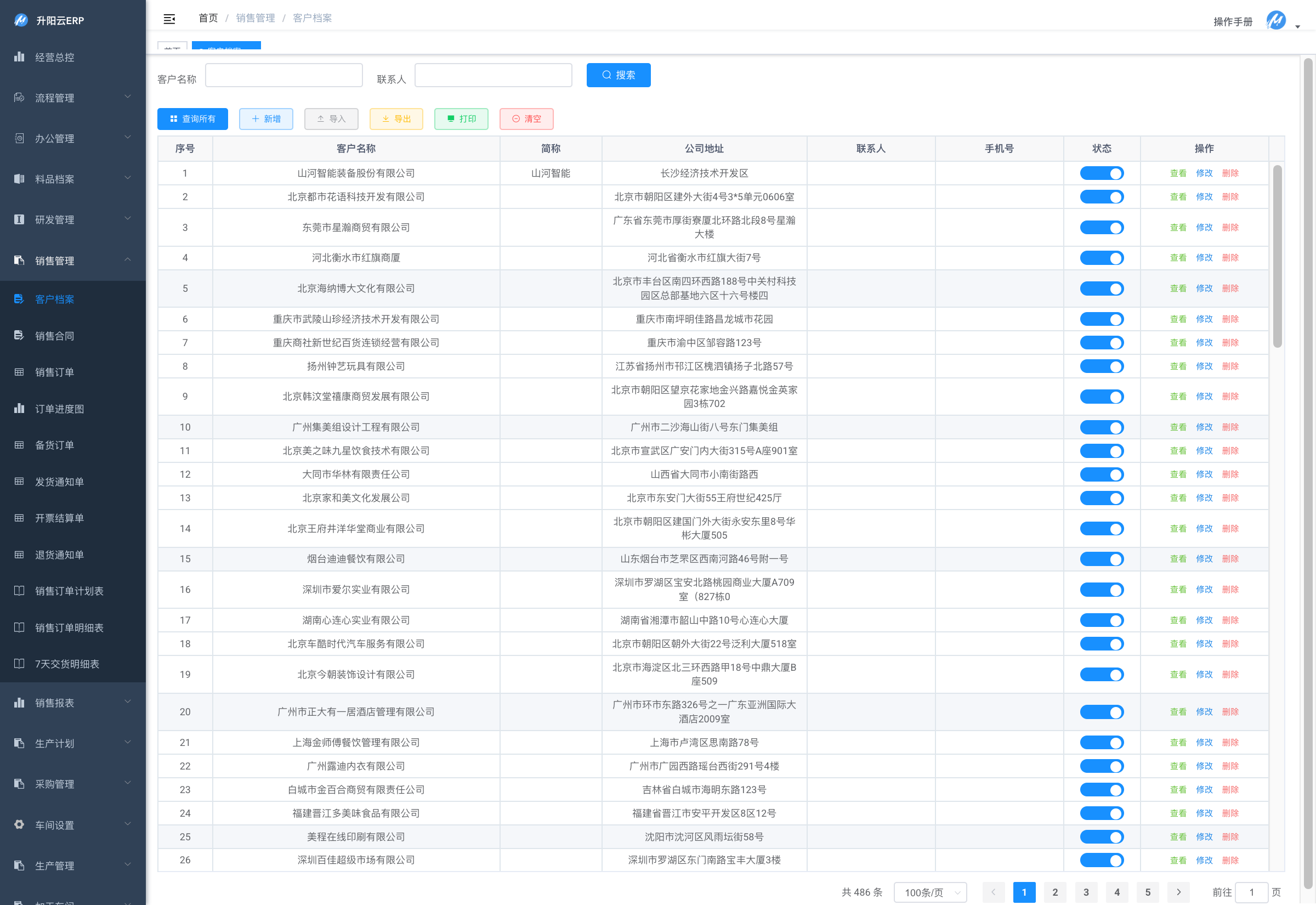
Task: Click the 销售合同 document icon
Action: pyautogui.click(x=19, y=336)
